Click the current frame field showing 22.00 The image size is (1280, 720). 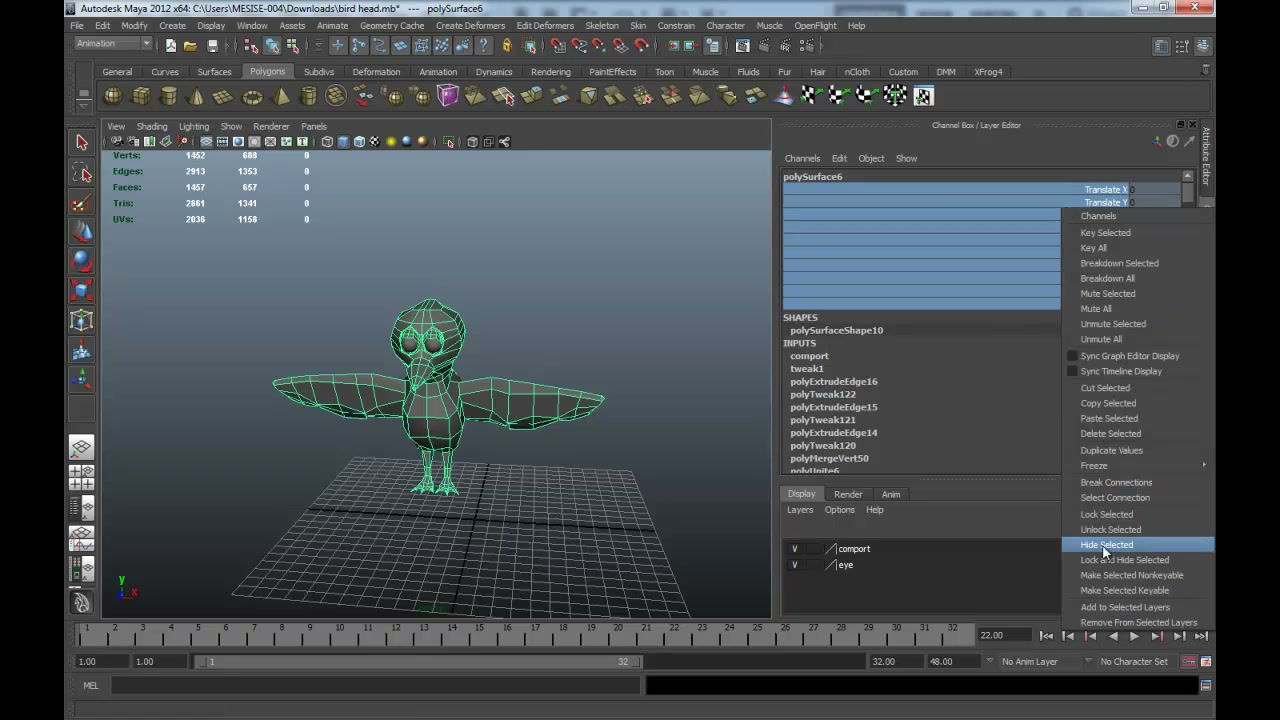click(x=1004, y=635)
